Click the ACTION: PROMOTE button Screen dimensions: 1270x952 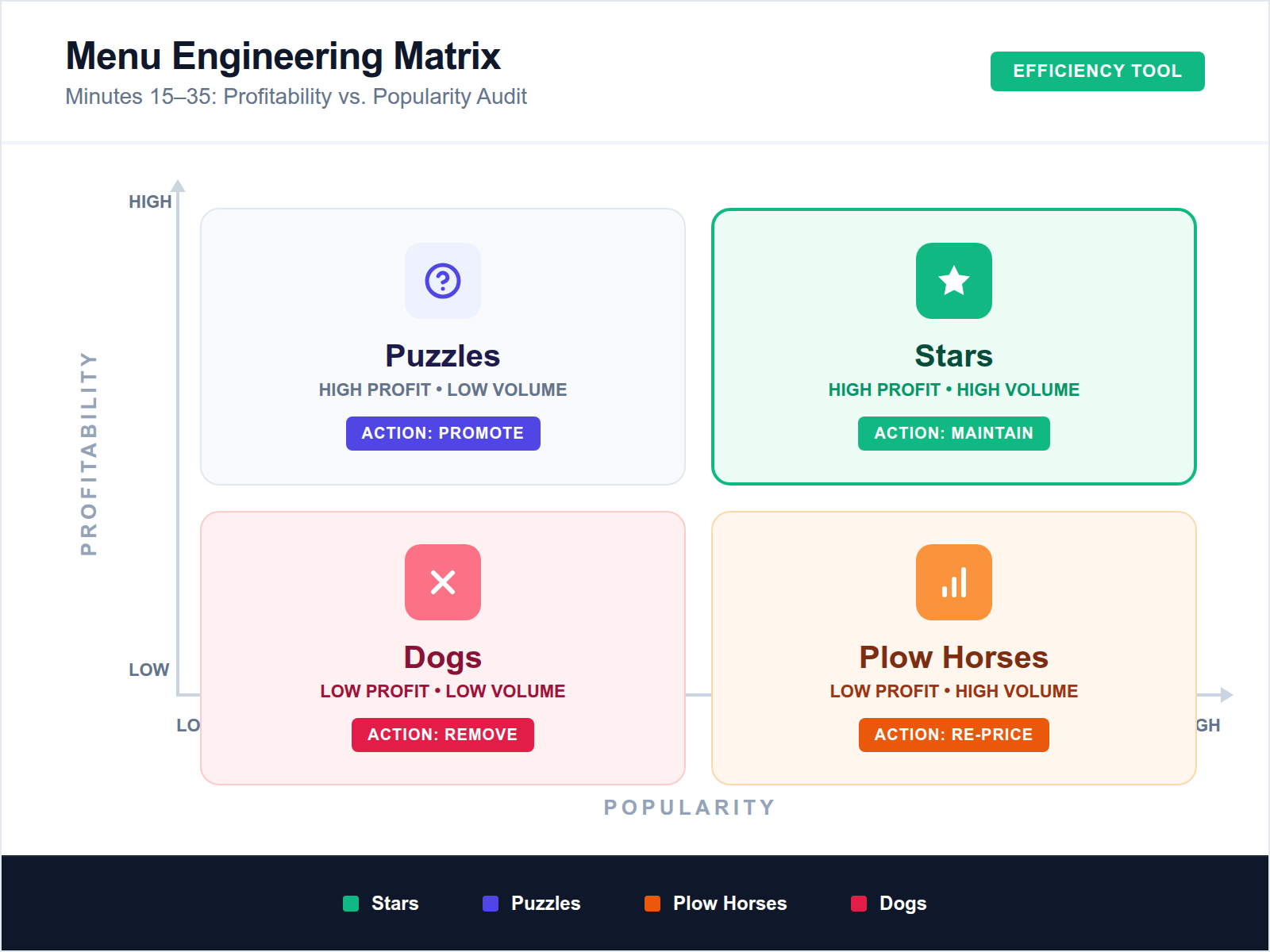pyautogui.click(x=442, y=433)
